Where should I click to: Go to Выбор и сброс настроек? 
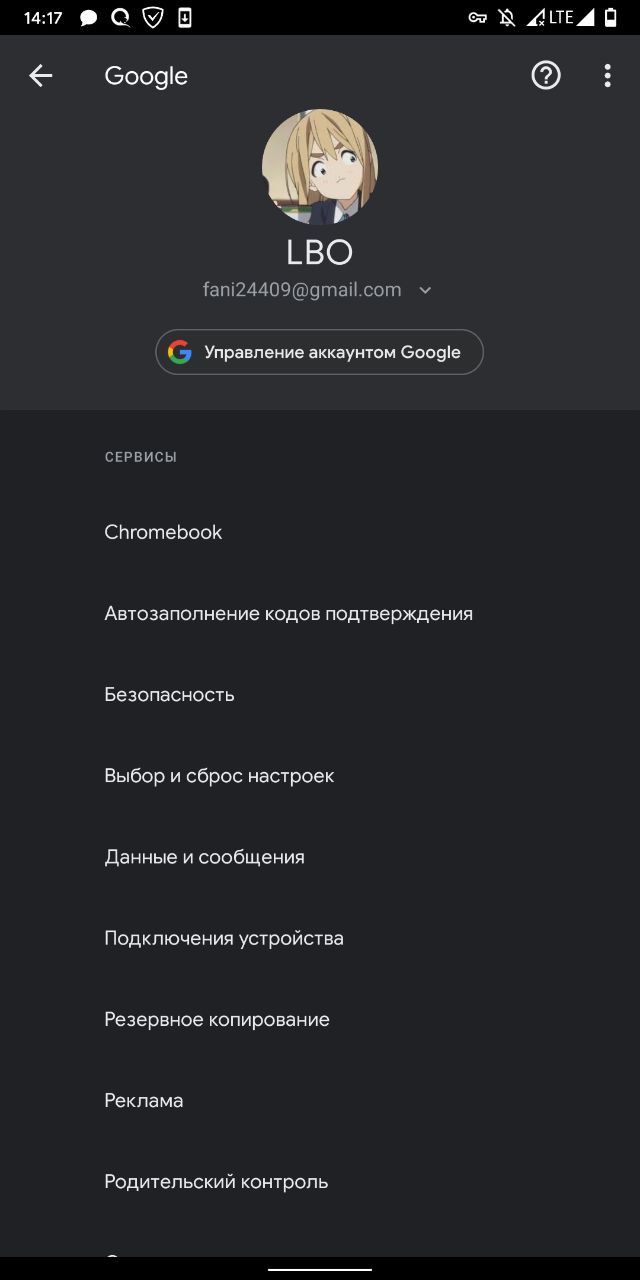point(219,776)
